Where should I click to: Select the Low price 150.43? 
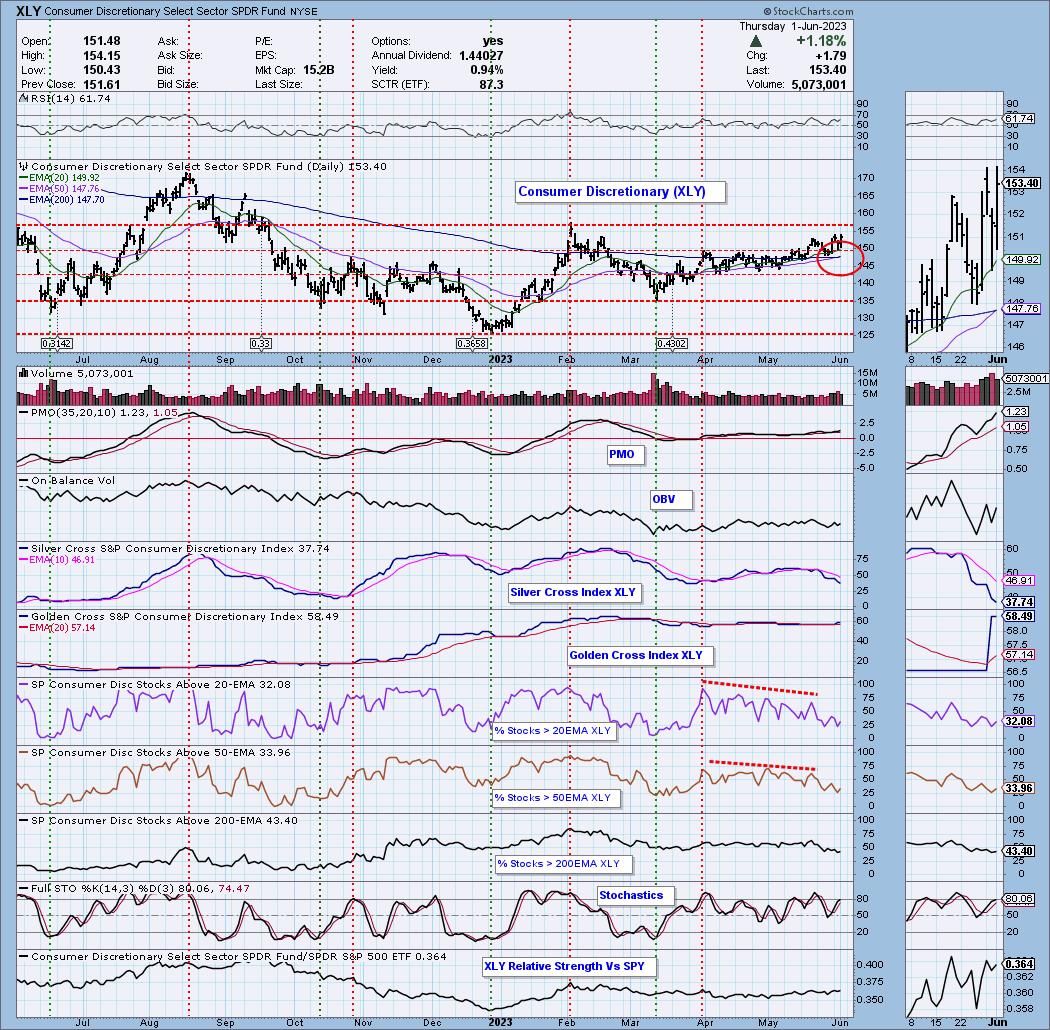tap(102, 70)
